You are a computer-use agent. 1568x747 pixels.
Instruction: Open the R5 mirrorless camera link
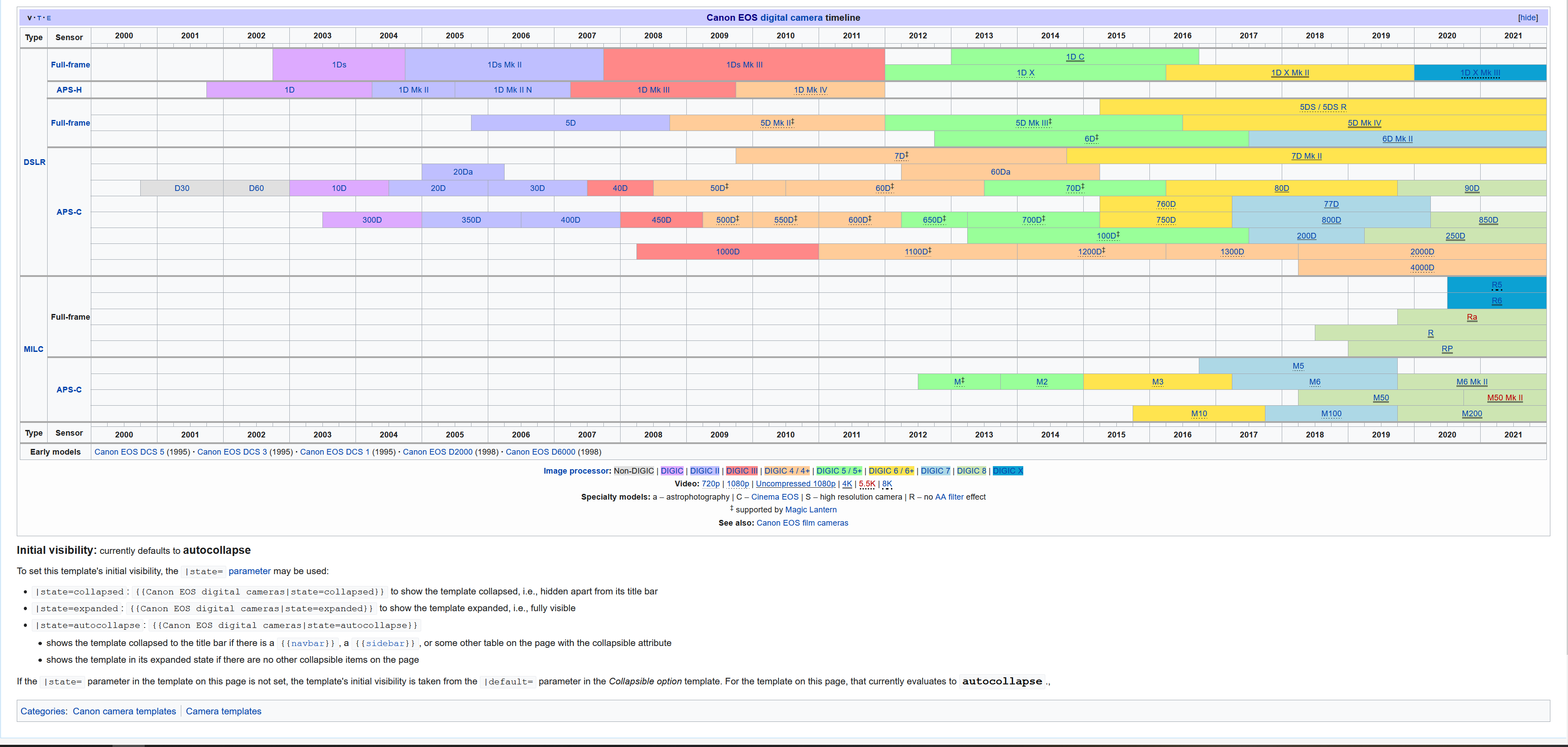[x=1496, y=285]
